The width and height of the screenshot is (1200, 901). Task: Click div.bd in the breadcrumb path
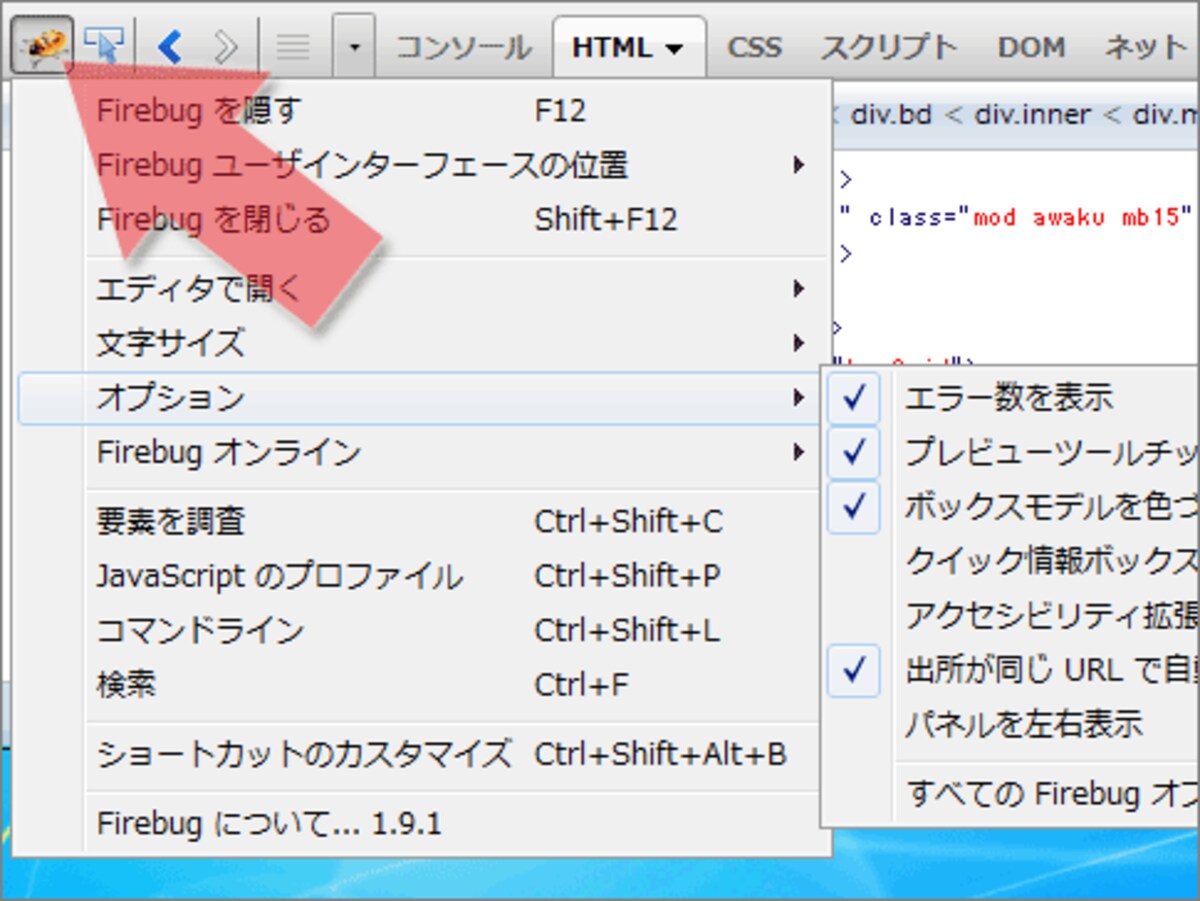892,114
